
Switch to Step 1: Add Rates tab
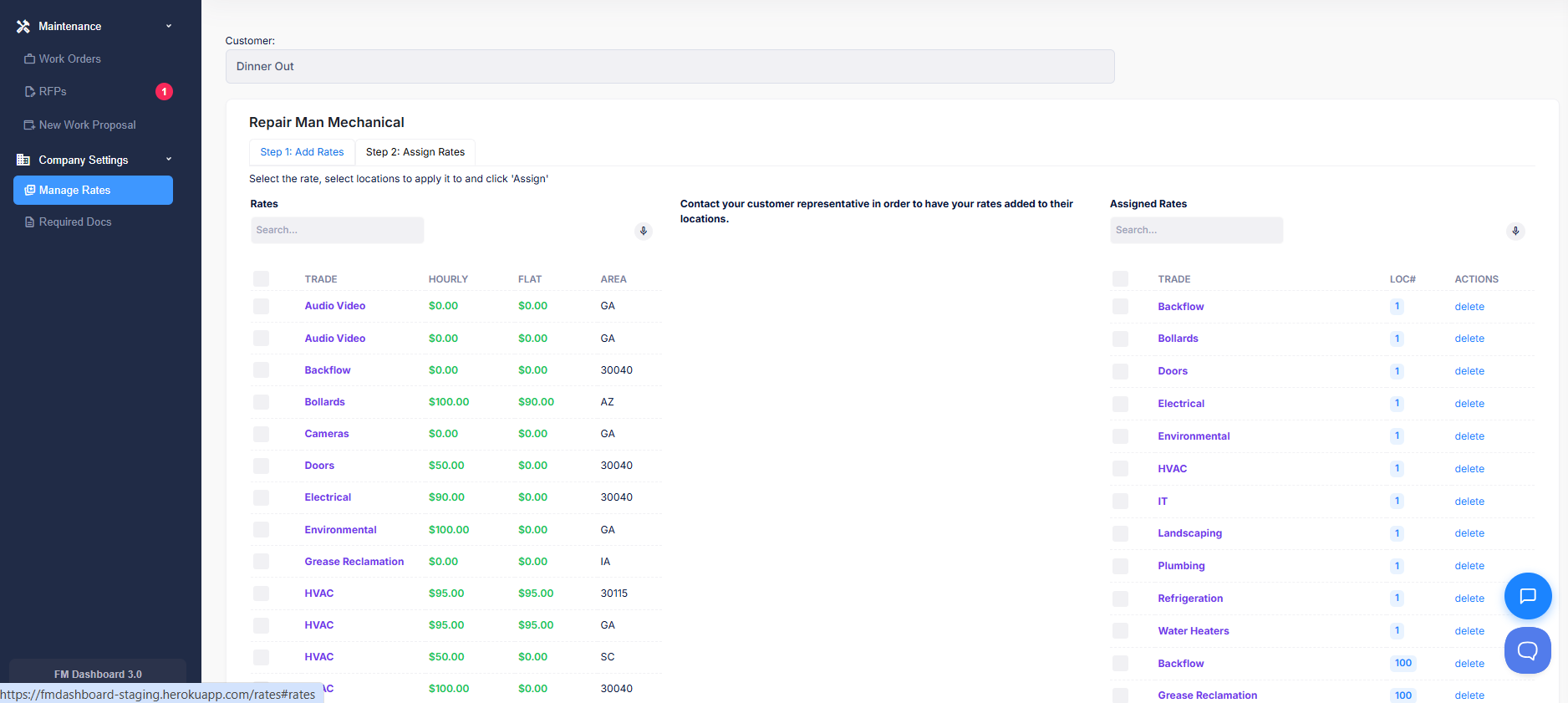point(302,152)
